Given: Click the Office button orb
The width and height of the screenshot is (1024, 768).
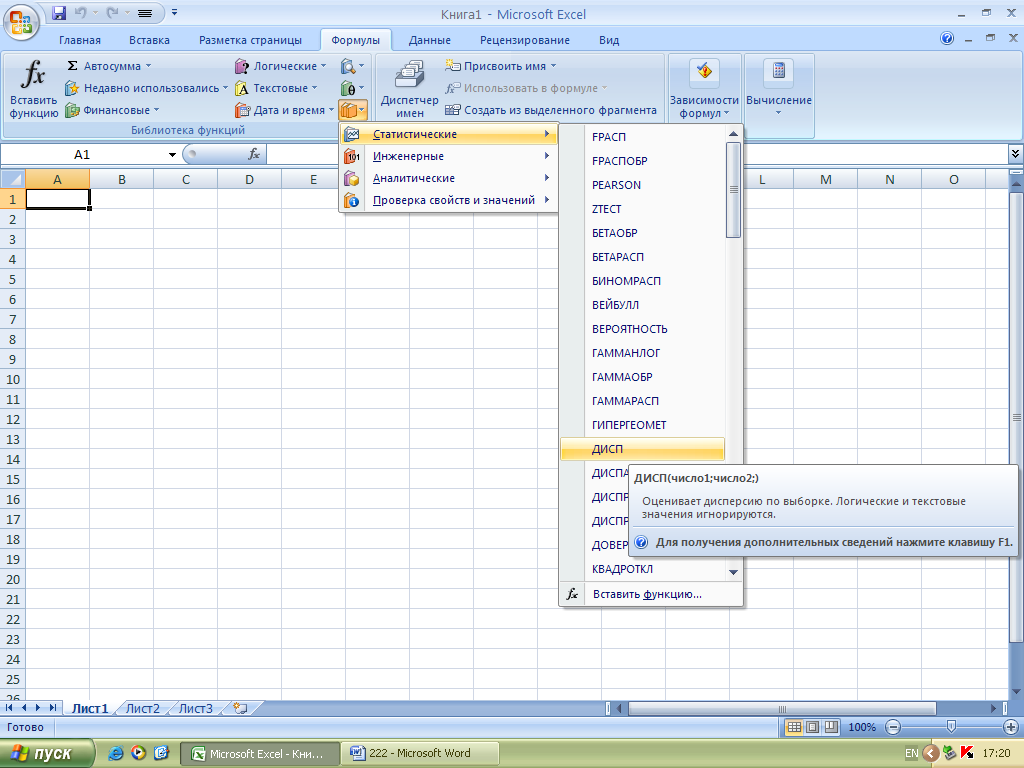Looking at the screenshot, I should [x=21, y=24].
